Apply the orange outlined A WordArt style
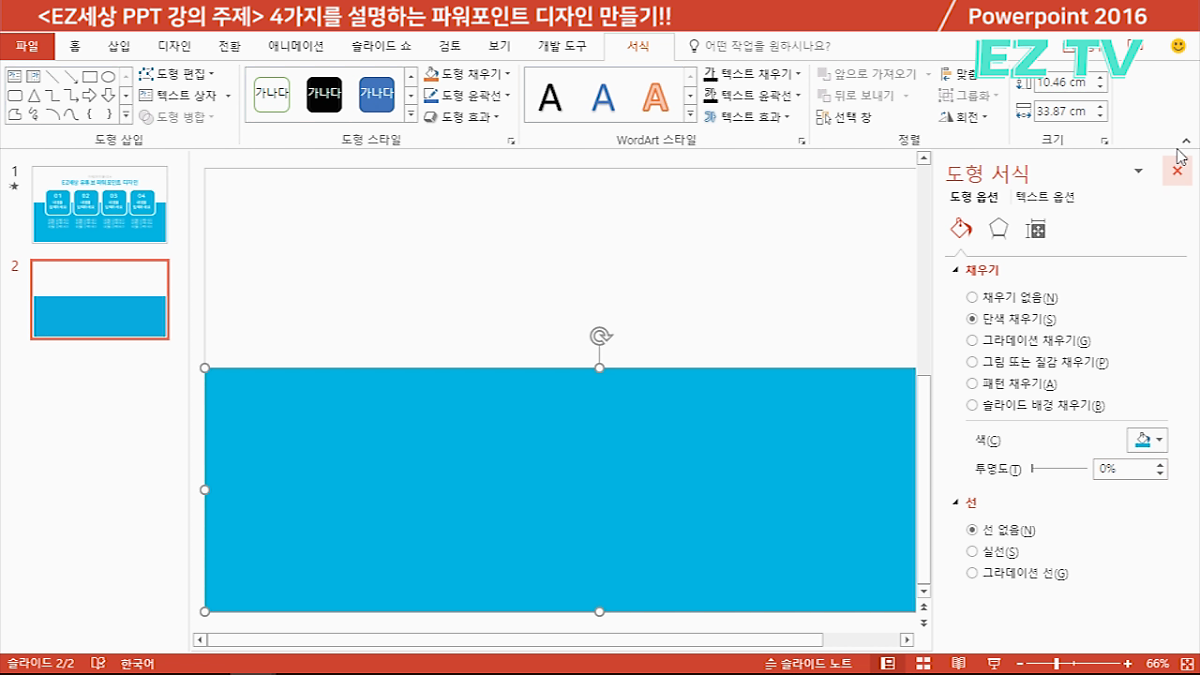 [655, 97]
